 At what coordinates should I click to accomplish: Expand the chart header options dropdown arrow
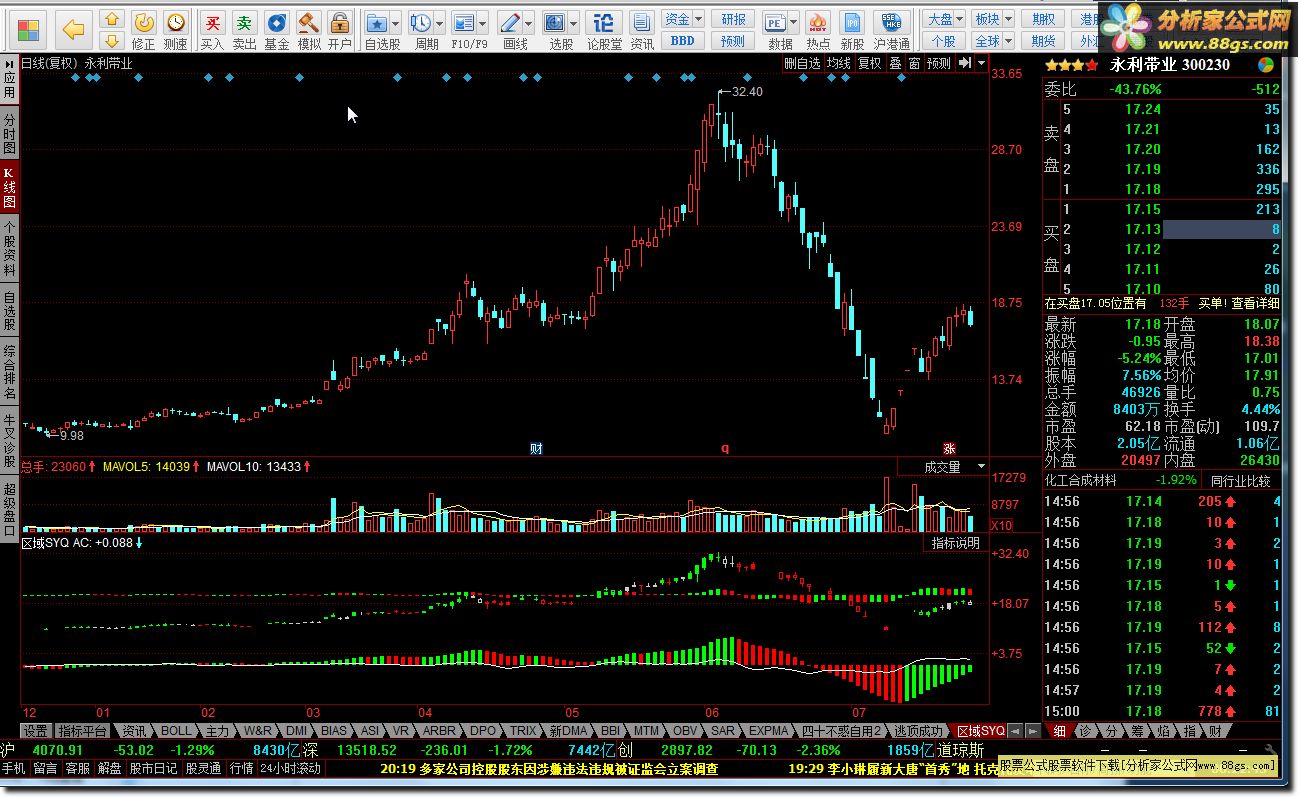[x=981, y=63]
